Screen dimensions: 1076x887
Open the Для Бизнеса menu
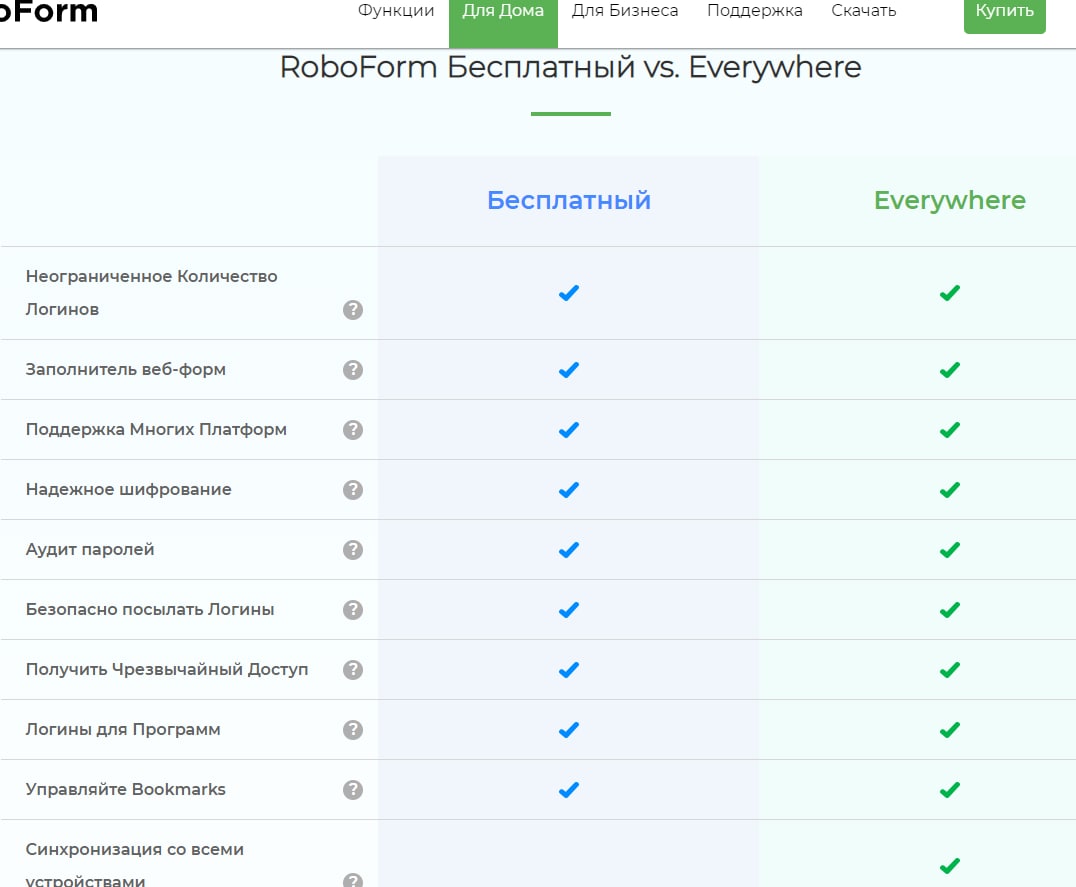[624, 11]
